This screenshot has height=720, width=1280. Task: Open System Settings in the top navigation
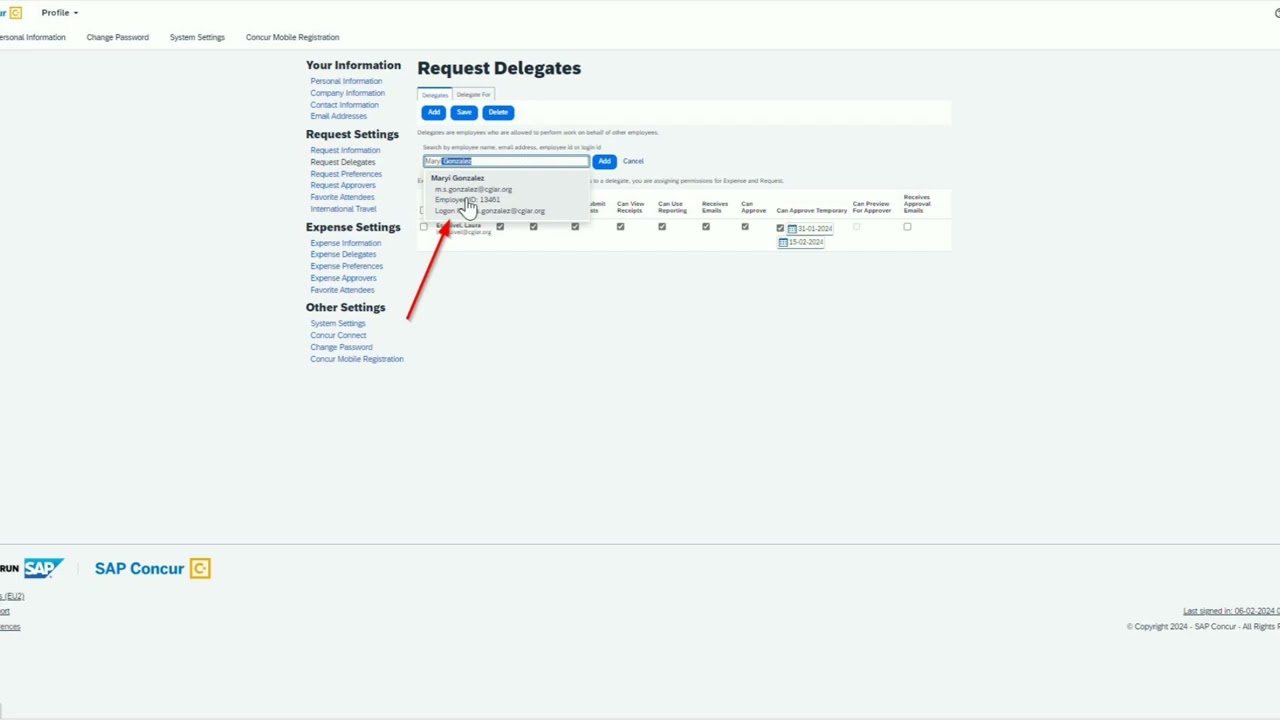click(x=197, y=37)
